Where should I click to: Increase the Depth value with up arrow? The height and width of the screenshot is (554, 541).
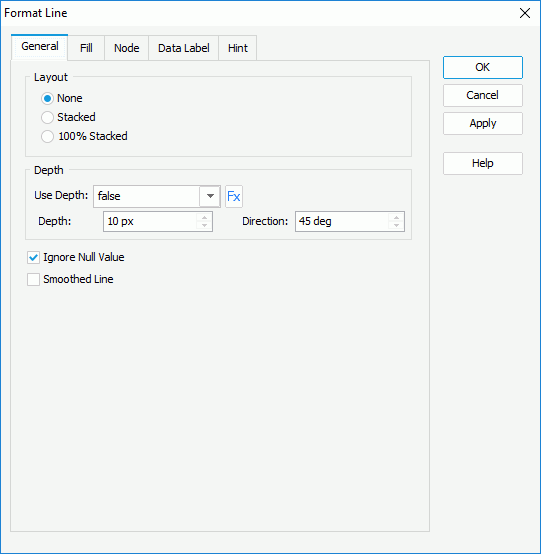click(x=204, y=217)
